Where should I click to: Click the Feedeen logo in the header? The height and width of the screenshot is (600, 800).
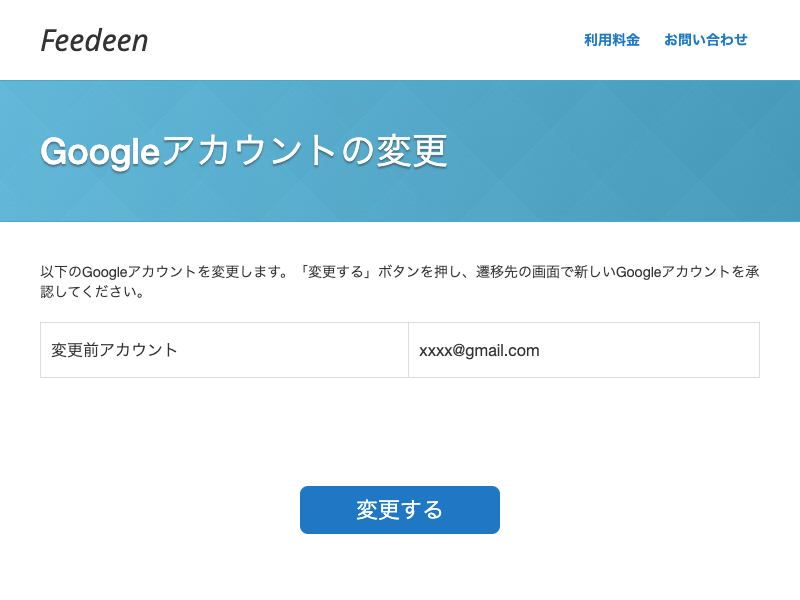point(94,40)
